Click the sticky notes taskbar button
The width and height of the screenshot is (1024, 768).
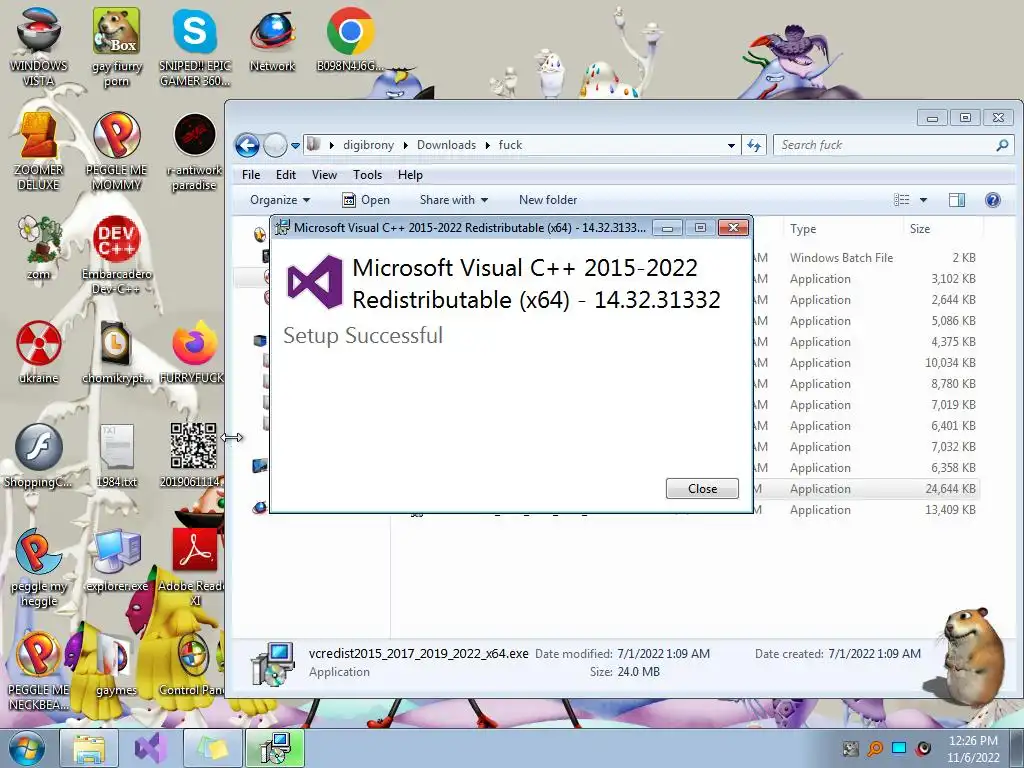[x=213, y=748]
